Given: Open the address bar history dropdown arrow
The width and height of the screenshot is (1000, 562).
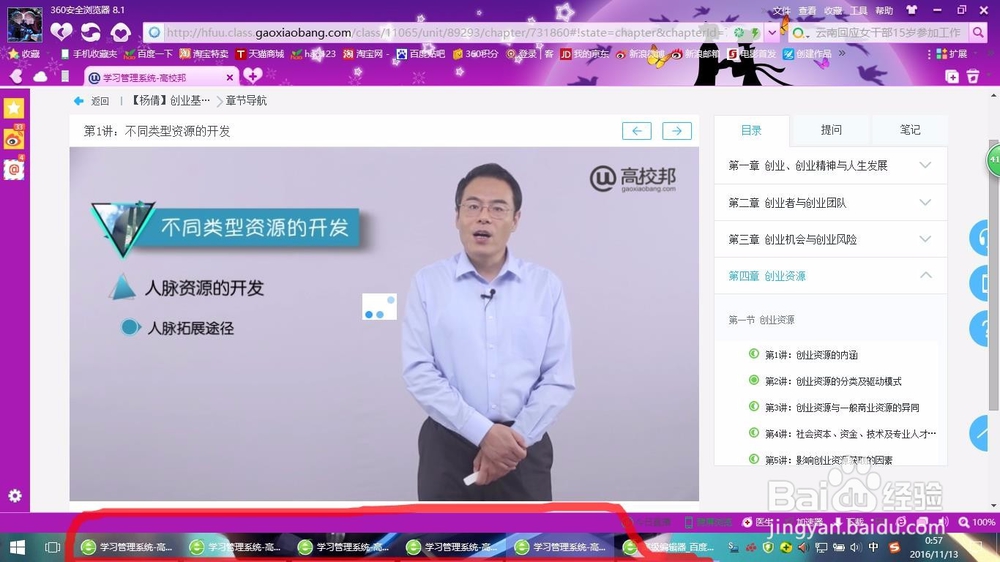Looking at the screenshot, I should 772,32.
